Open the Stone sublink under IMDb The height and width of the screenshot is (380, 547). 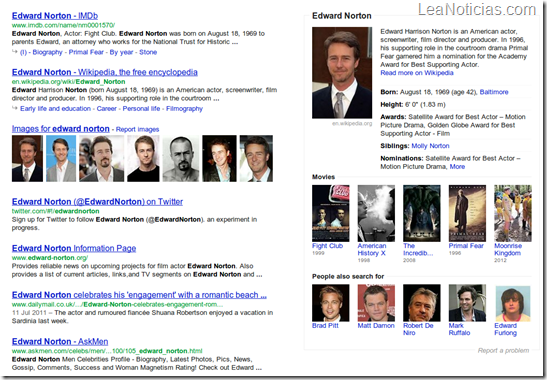pos(148,52)
